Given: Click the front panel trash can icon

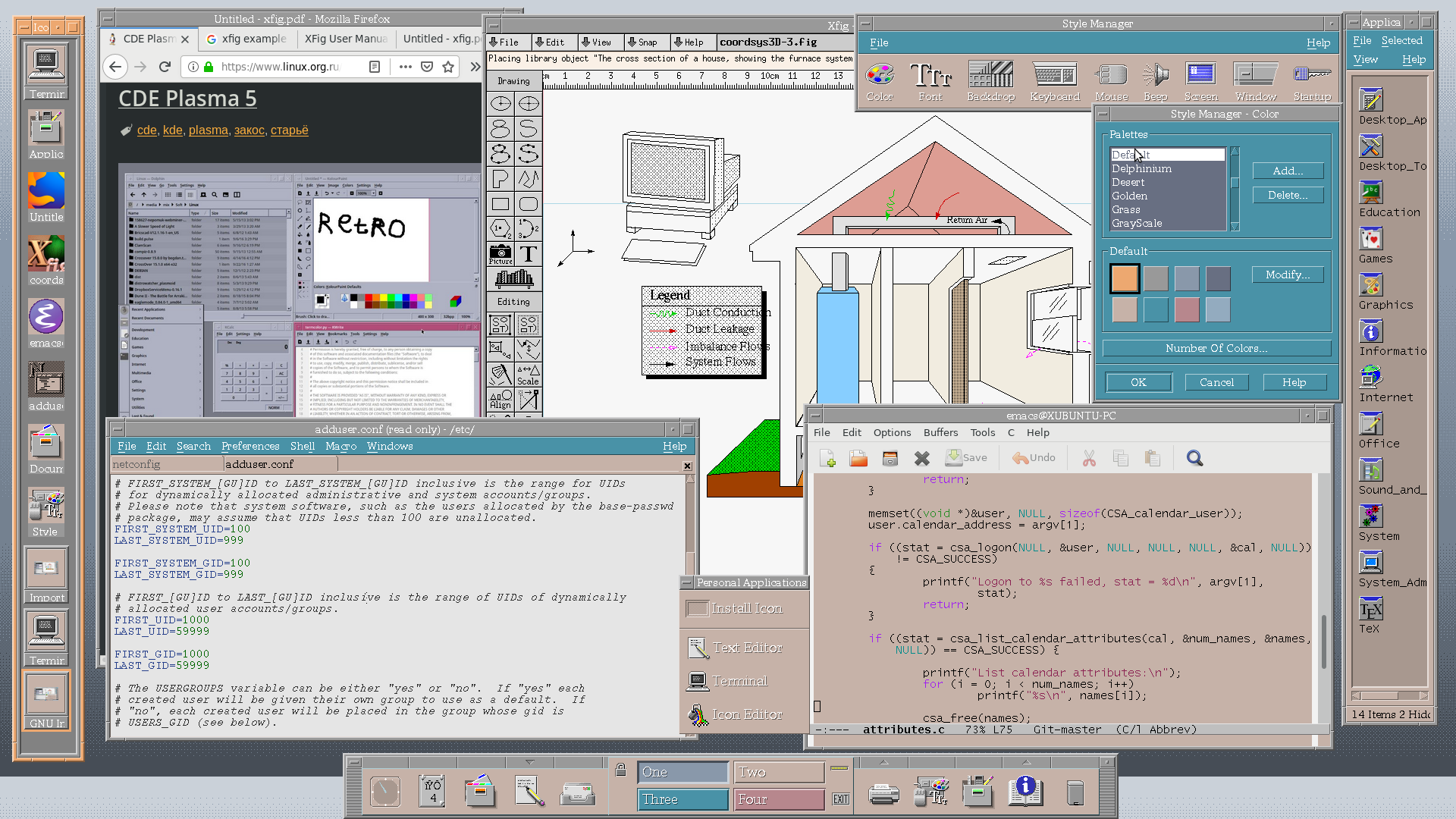Looking at the screenshot, I should pos(1075,792).
